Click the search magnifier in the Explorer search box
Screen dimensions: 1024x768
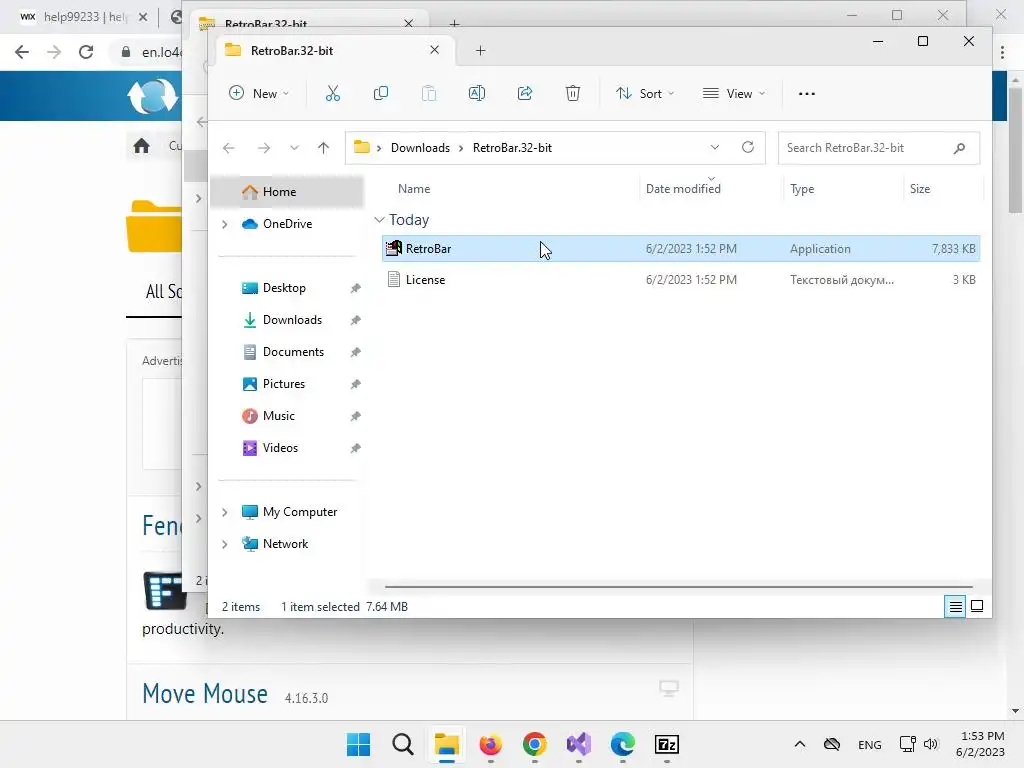(x=959, y=148)
